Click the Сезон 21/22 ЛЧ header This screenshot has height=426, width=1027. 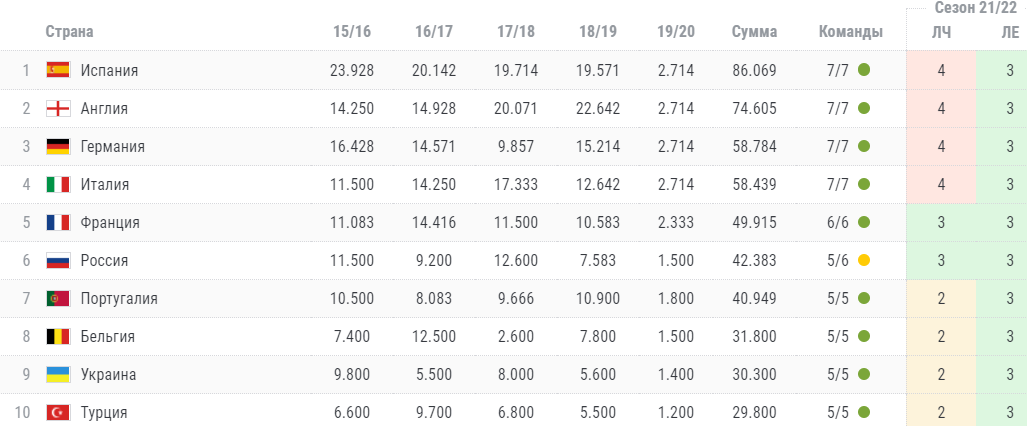pyautogui.click(x=941, y=32)
